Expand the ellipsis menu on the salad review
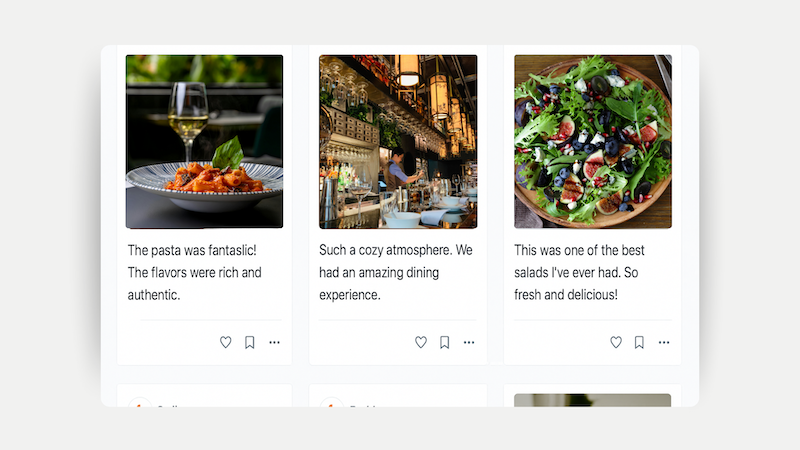The image size is (800, 450). tap(664, 342)
